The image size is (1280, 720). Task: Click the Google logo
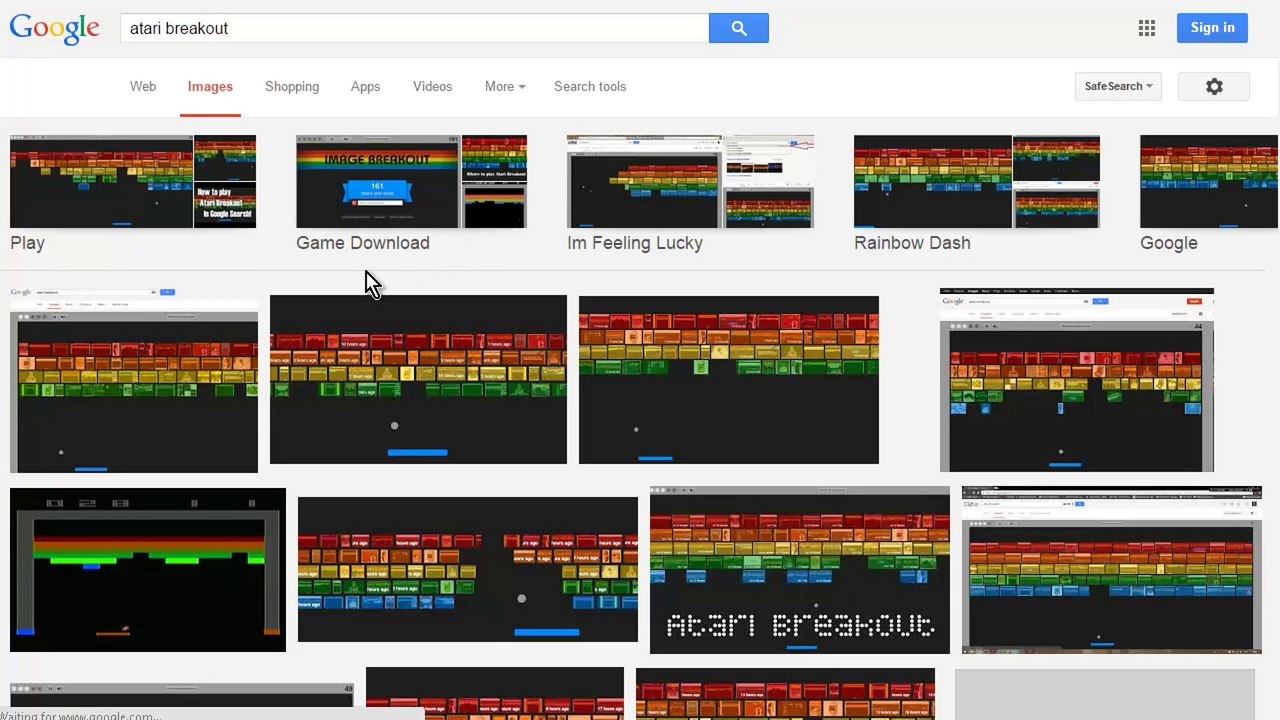pyautogui.click(x=54, y=29)
